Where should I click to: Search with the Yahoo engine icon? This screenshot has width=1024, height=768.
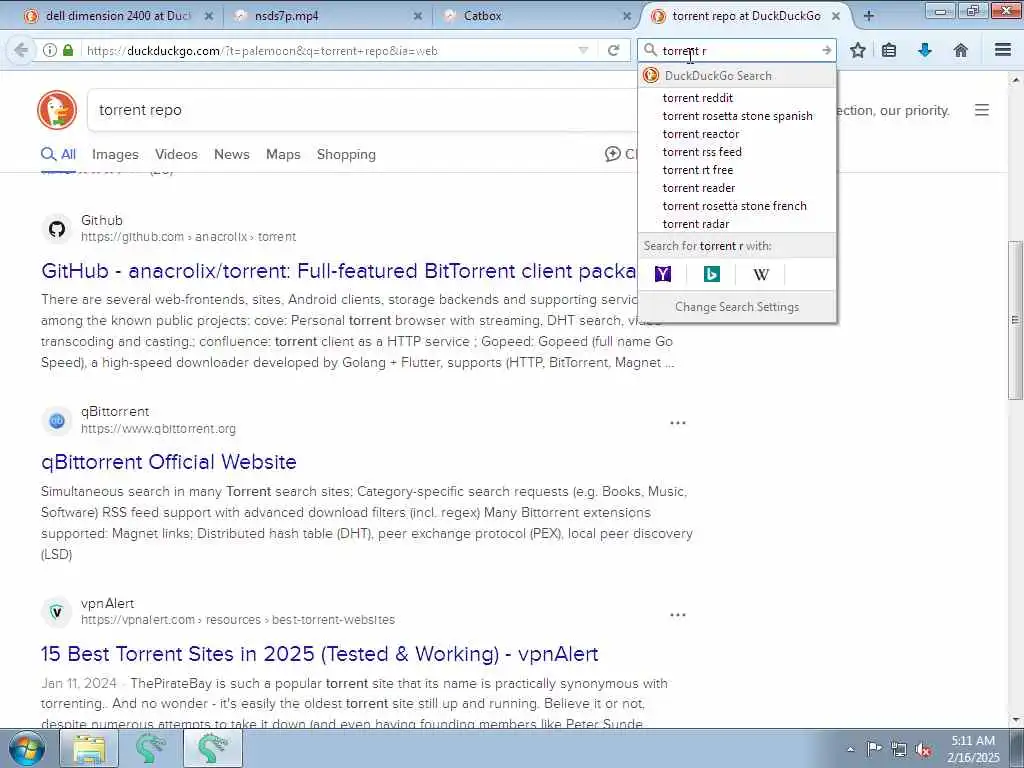663,274
